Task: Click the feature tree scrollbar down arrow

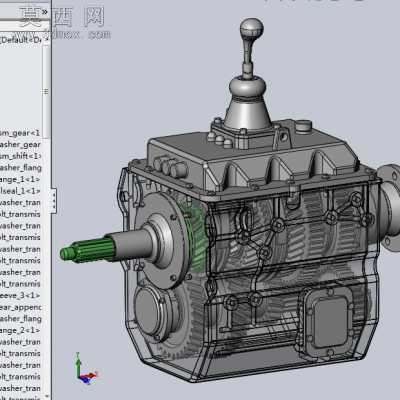Action: (x=47, y=397)
